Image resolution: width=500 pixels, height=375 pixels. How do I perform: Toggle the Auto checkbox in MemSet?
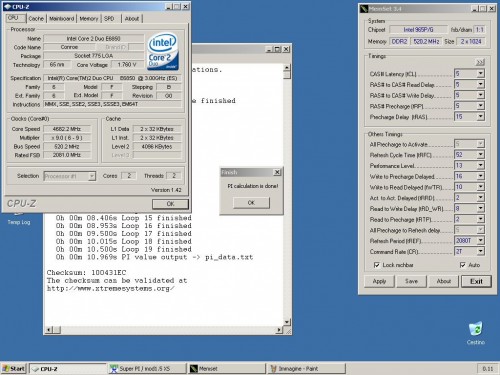click(463, 265)
